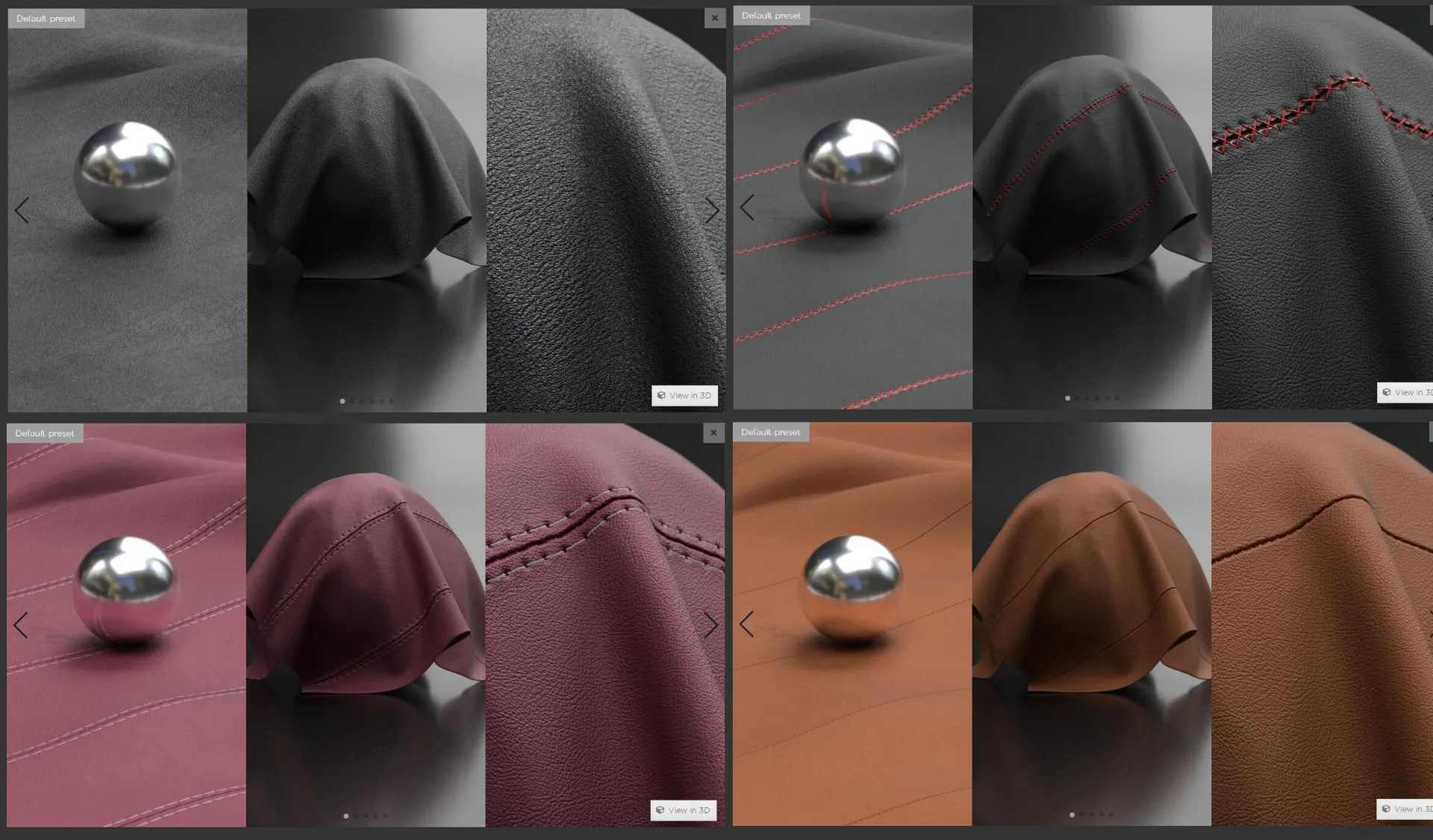The height and width of the screenshot is (840, 1433).
Task: Show previous image in red-stitched leather panel
Action: click(747, 207)
